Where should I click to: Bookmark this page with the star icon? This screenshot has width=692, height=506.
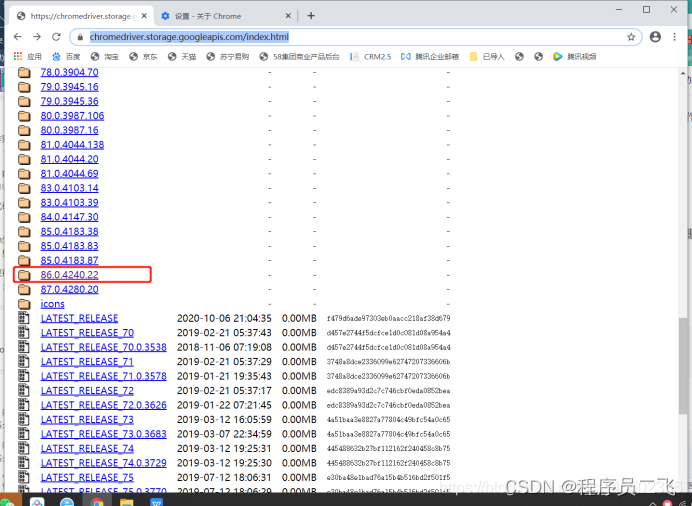pos(631,37)
